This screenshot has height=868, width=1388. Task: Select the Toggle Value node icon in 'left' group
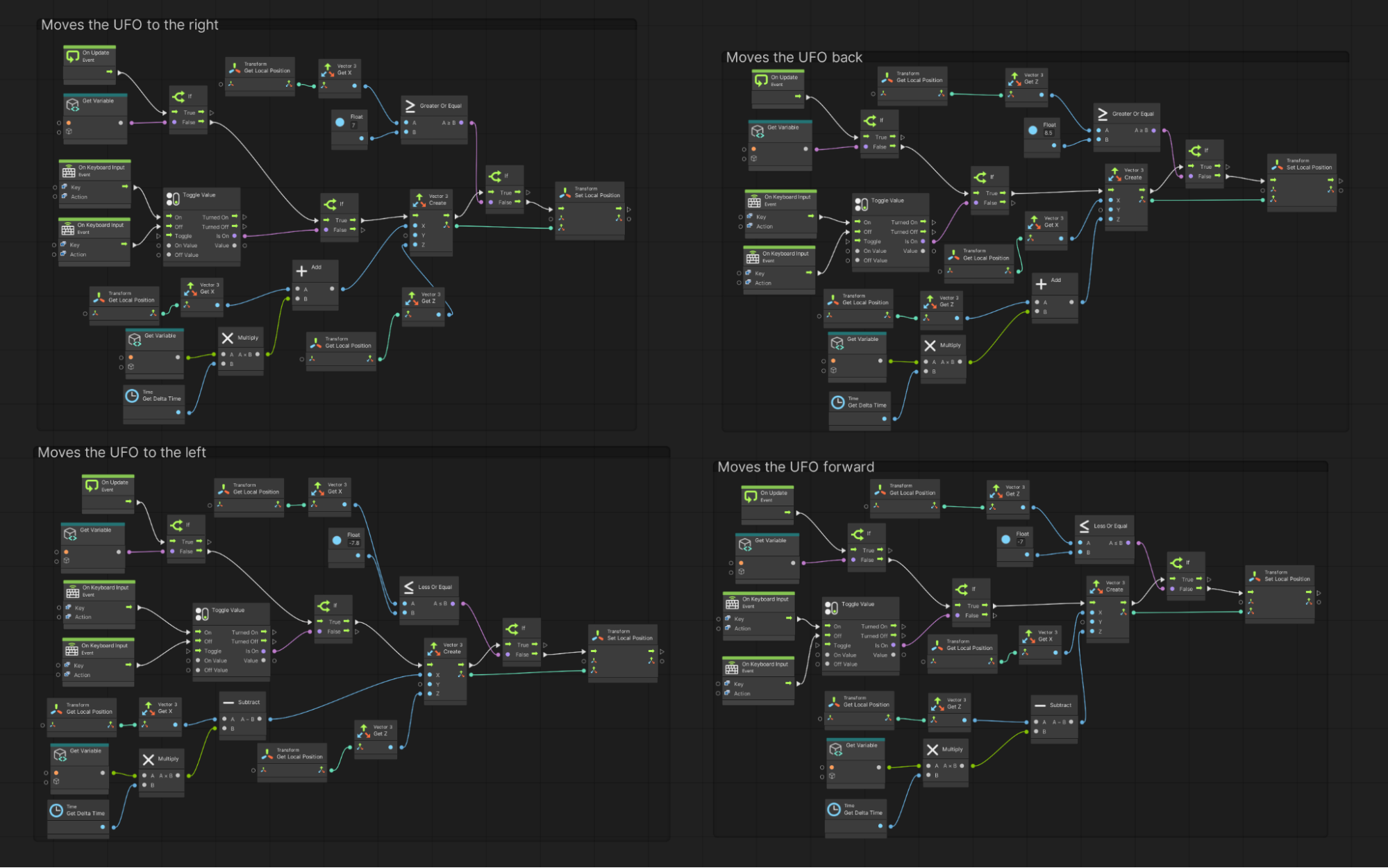click(x=201, y=614)
